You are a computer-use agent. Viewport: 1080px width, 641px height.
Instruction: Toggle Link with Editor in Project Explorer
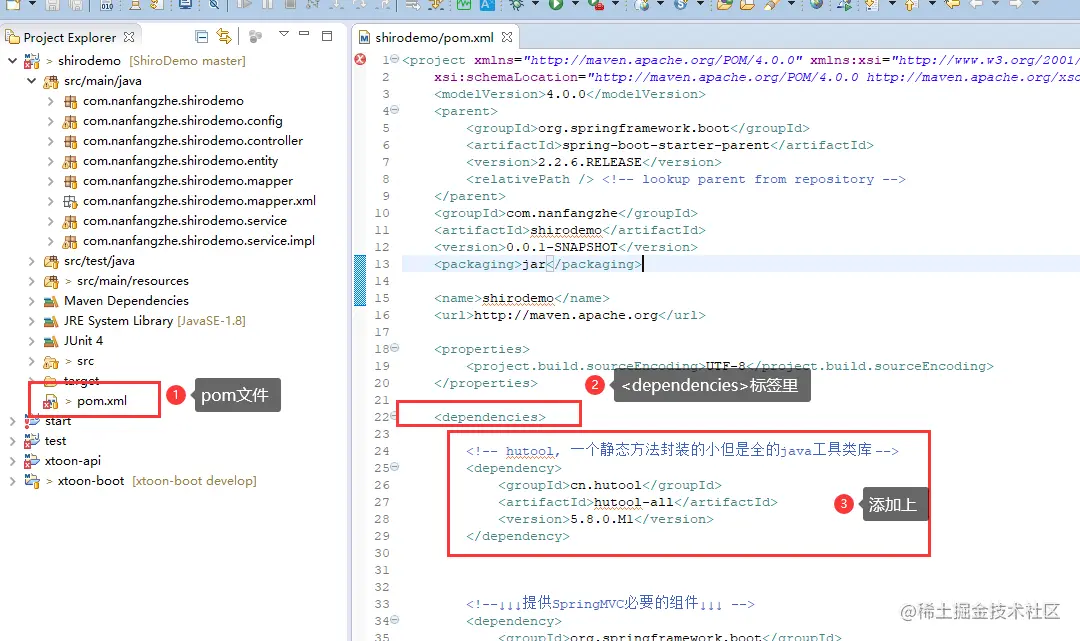224,36
